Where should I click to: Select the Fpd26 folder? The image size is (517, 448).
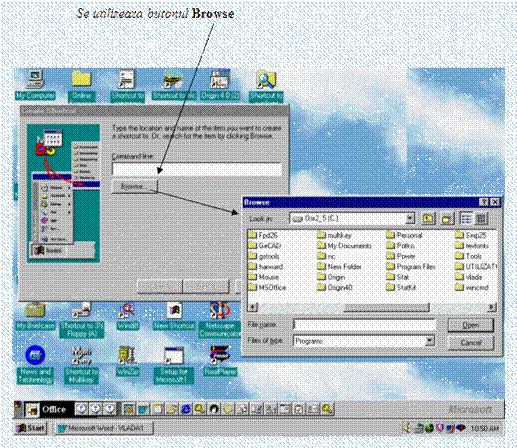(263, 235)
